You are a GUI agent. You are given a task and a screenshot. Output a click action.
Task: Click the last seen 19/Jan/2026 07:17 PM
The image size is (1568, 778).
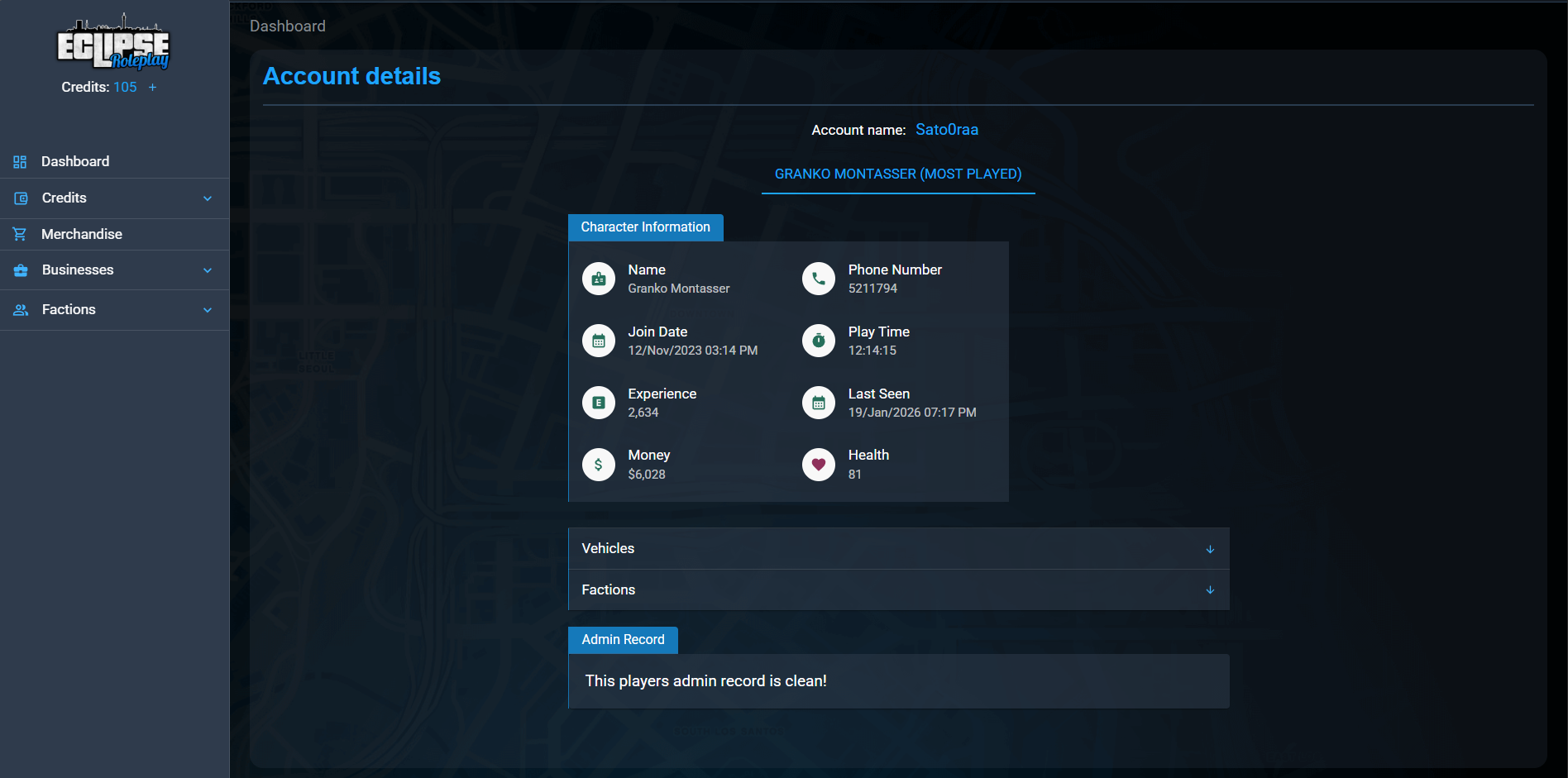click(x=912, y=413)
